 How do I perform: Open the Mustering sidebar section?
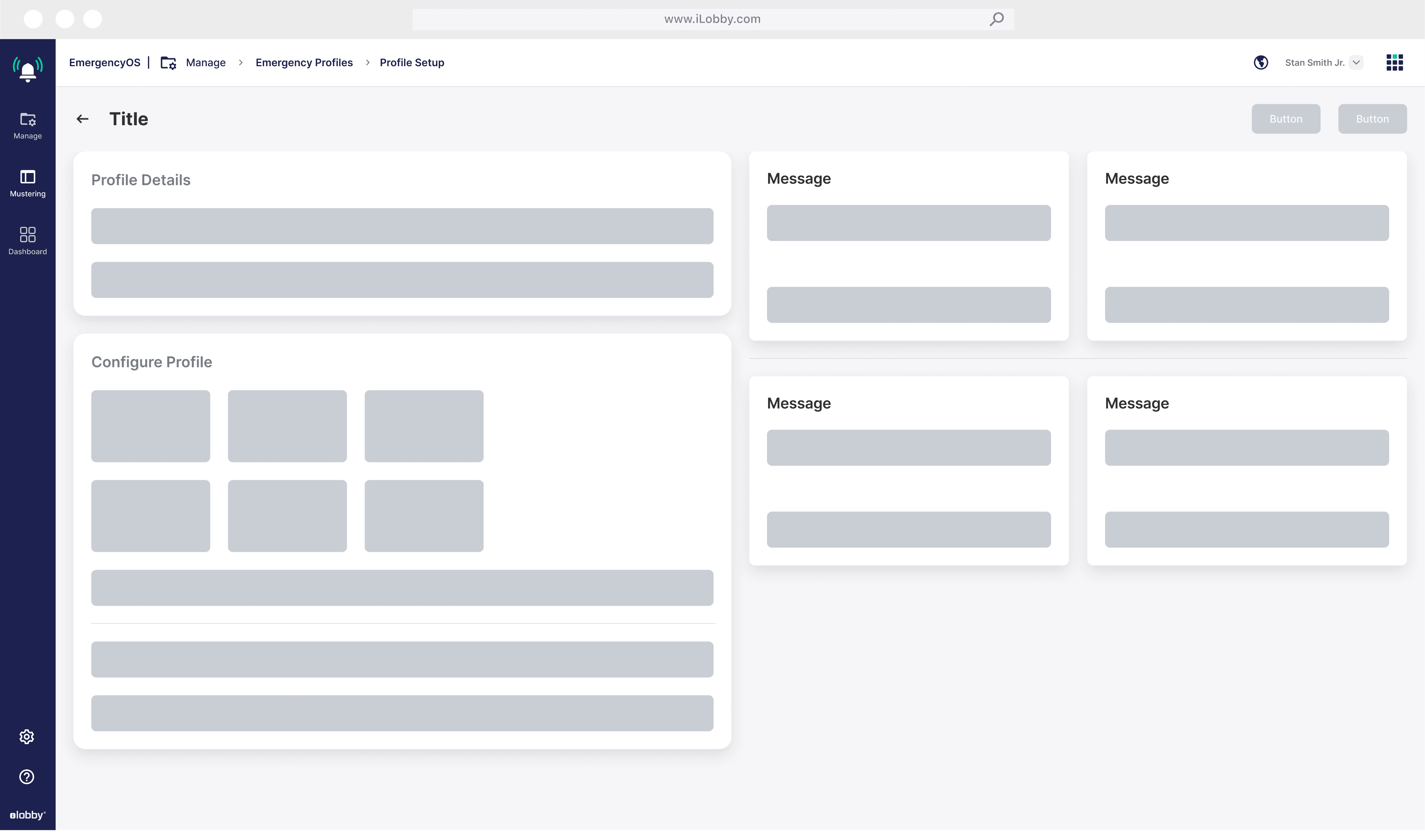click(x=27, y=183)
